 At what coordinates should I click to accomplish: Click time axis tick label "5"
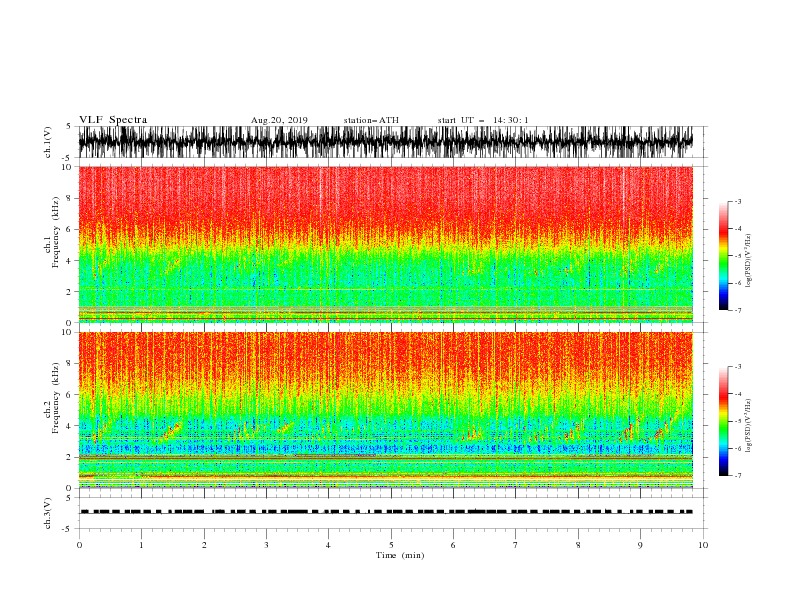(x=391, y=545)
